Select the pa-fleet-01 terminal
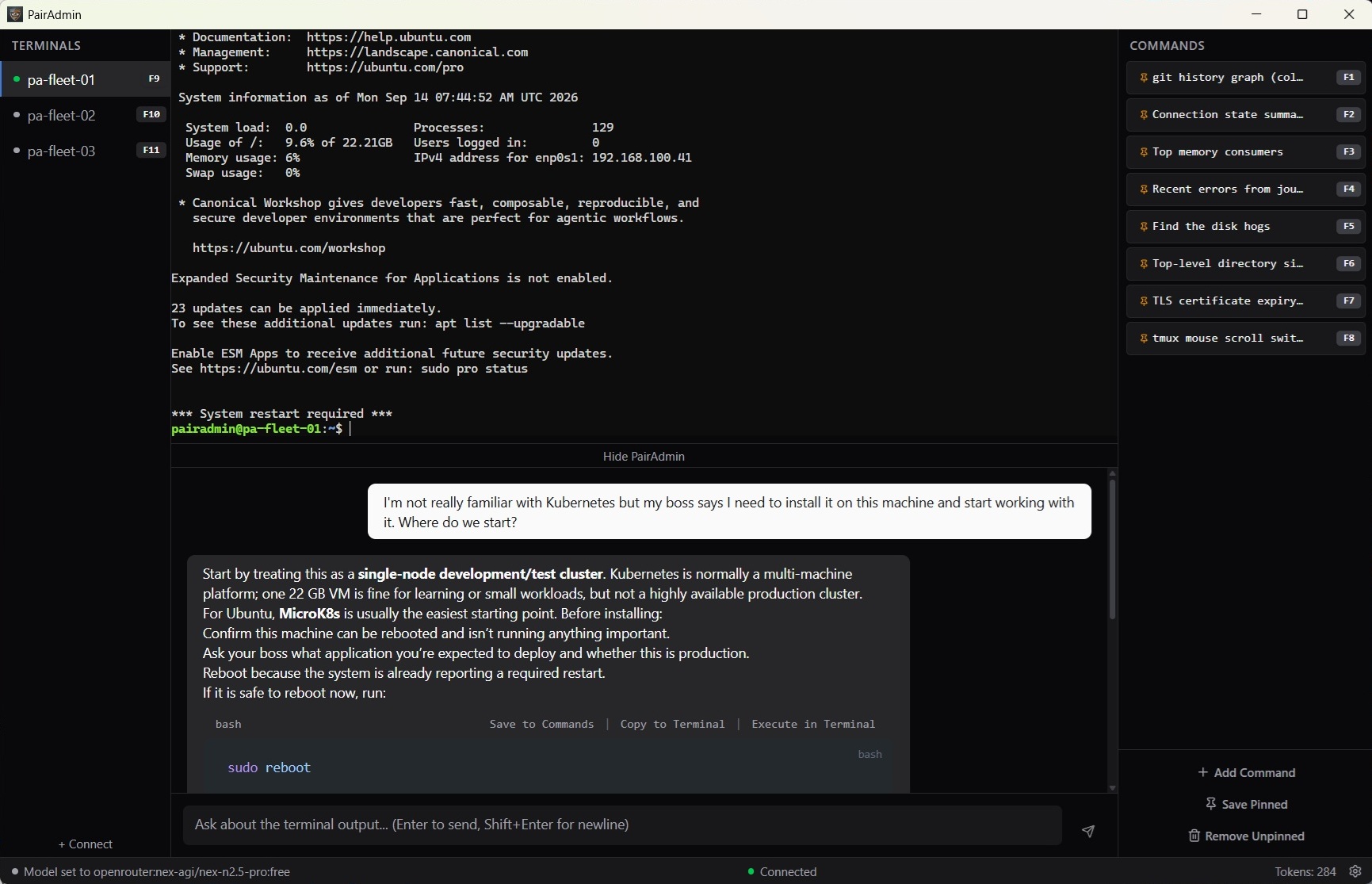Viewport: 1372px width, 884px height. pyautogui.click(x=86, y=79)
